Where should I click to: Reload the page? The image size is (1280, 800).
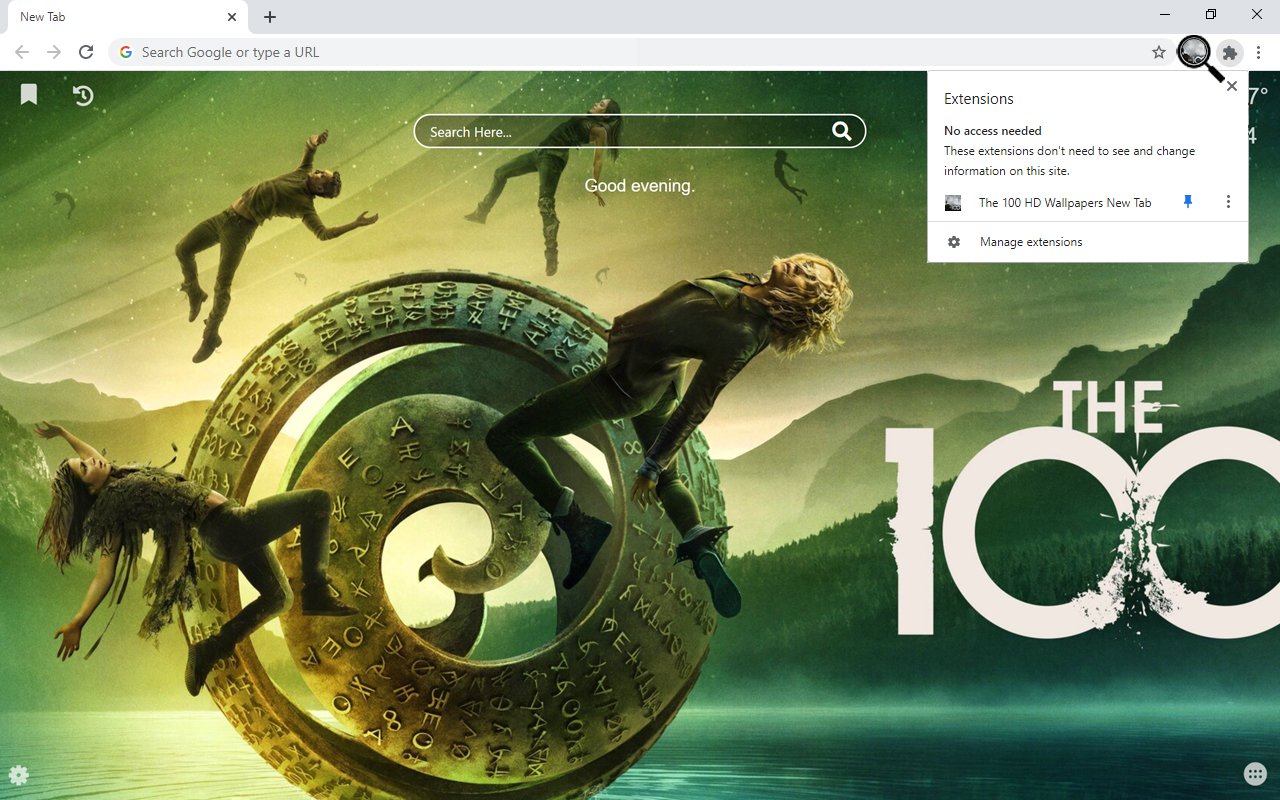click(x=86, y=52)
